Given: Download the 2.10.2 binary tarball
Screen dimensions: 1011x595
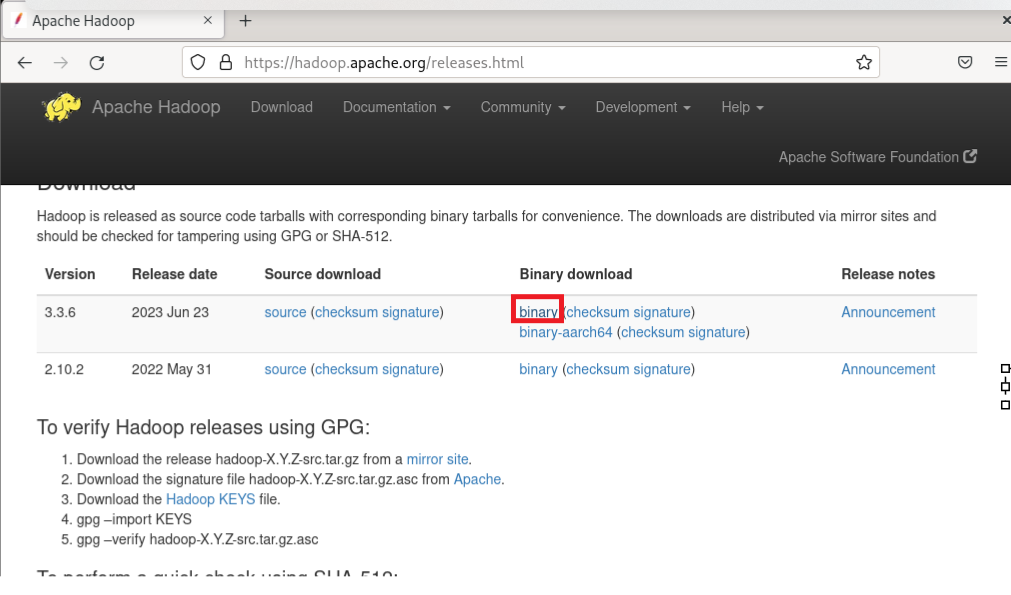Looking at the screenshot, I should click(538, 369).
